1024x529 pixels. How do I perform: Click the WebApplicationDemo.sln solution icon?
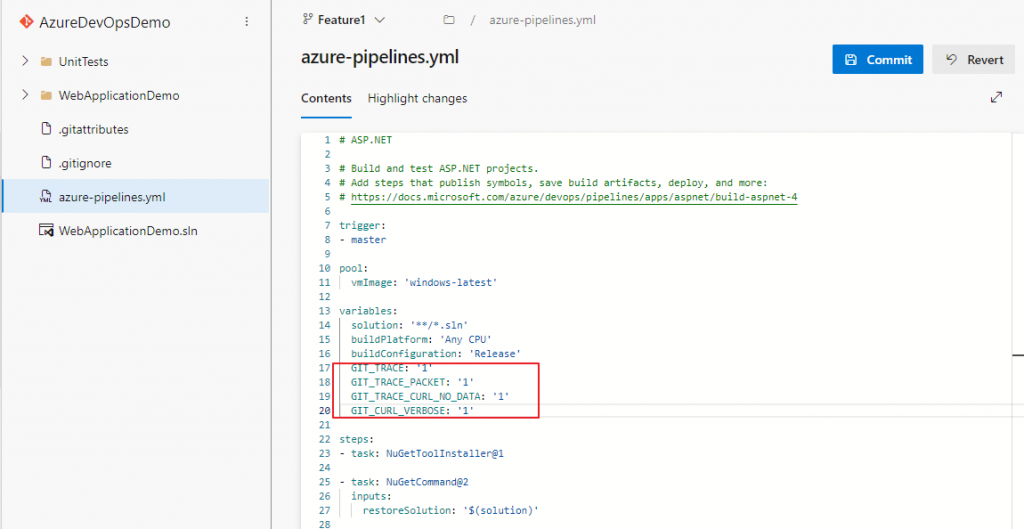tap(46, 231)
